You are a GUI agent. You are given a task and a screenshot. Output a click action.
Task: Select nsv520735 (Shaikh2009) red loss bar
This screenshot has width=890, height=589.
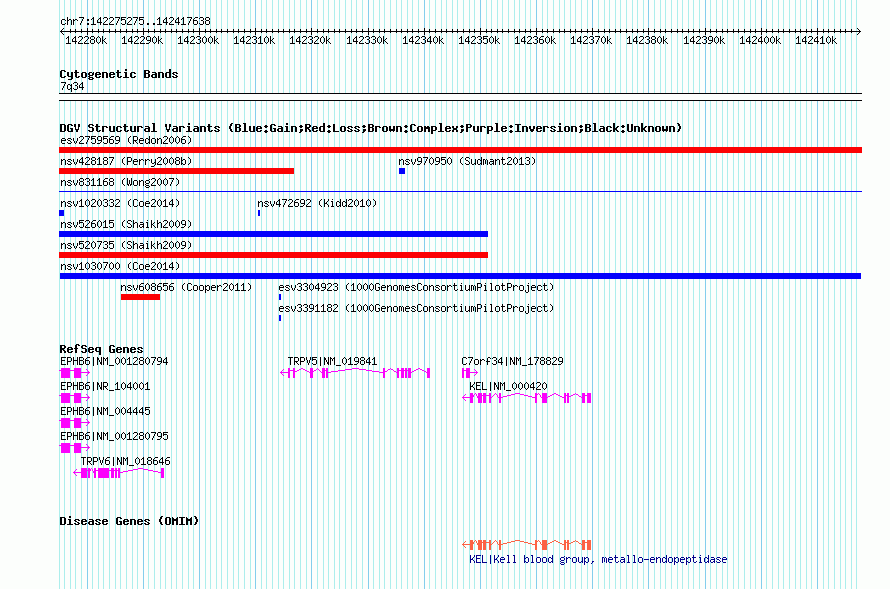[274, 255]
